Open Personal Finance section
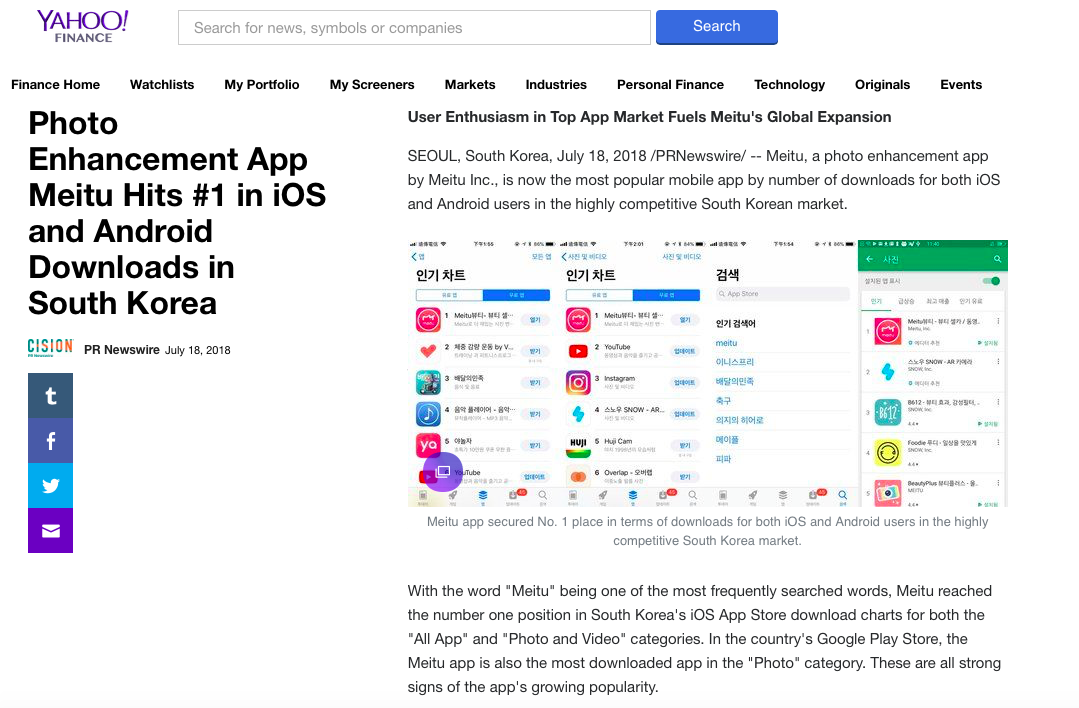The width and height of the screenshot is (1079, 708). [670, 85]
